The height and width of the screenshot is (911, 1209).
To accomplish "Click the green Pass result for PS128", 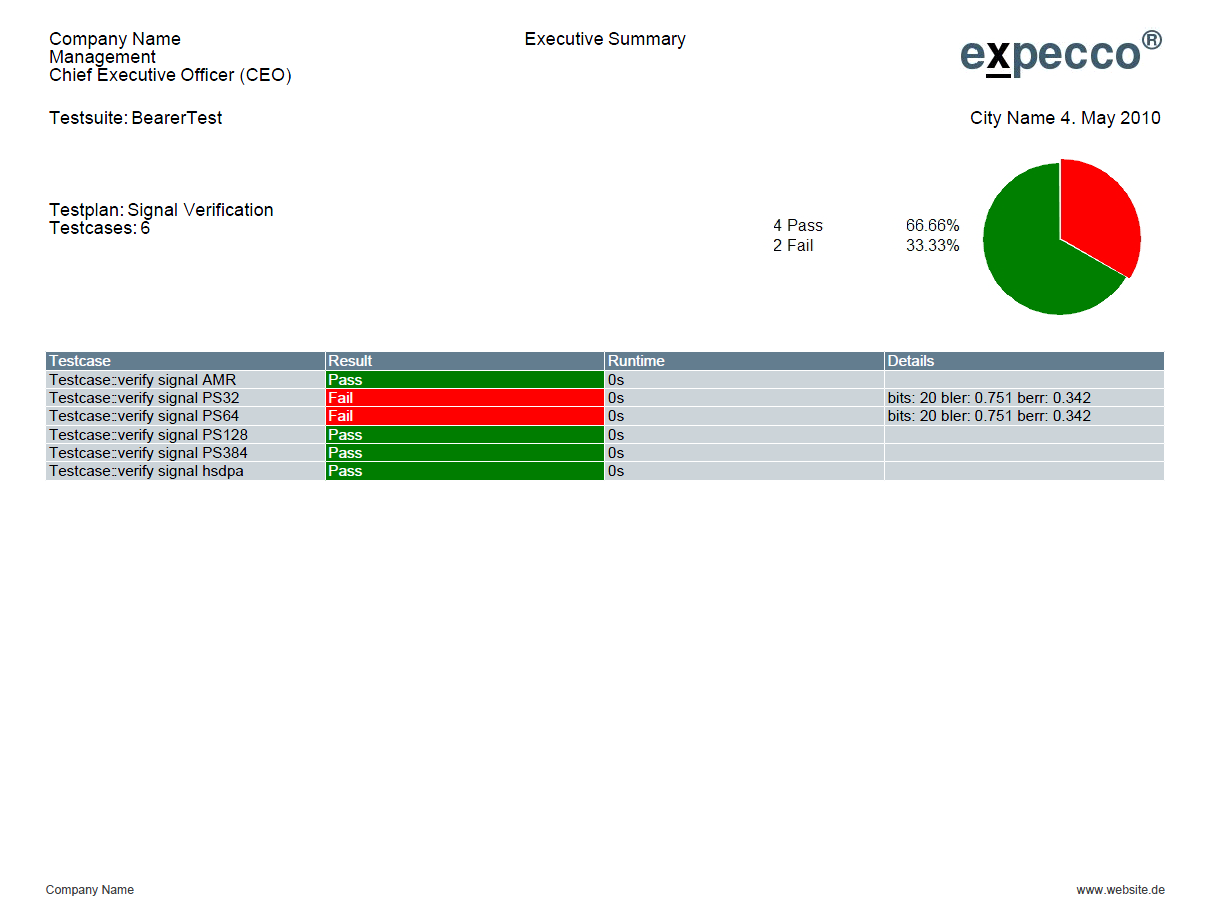I will pos(464,435).
